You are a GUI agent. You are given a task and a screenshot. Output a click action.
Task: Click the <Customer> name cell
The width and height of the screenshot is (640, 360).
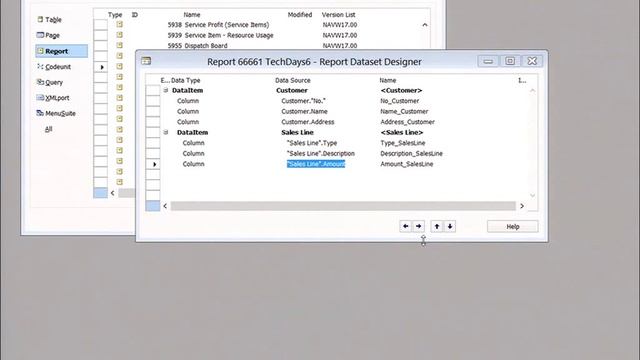coord(401,90)
